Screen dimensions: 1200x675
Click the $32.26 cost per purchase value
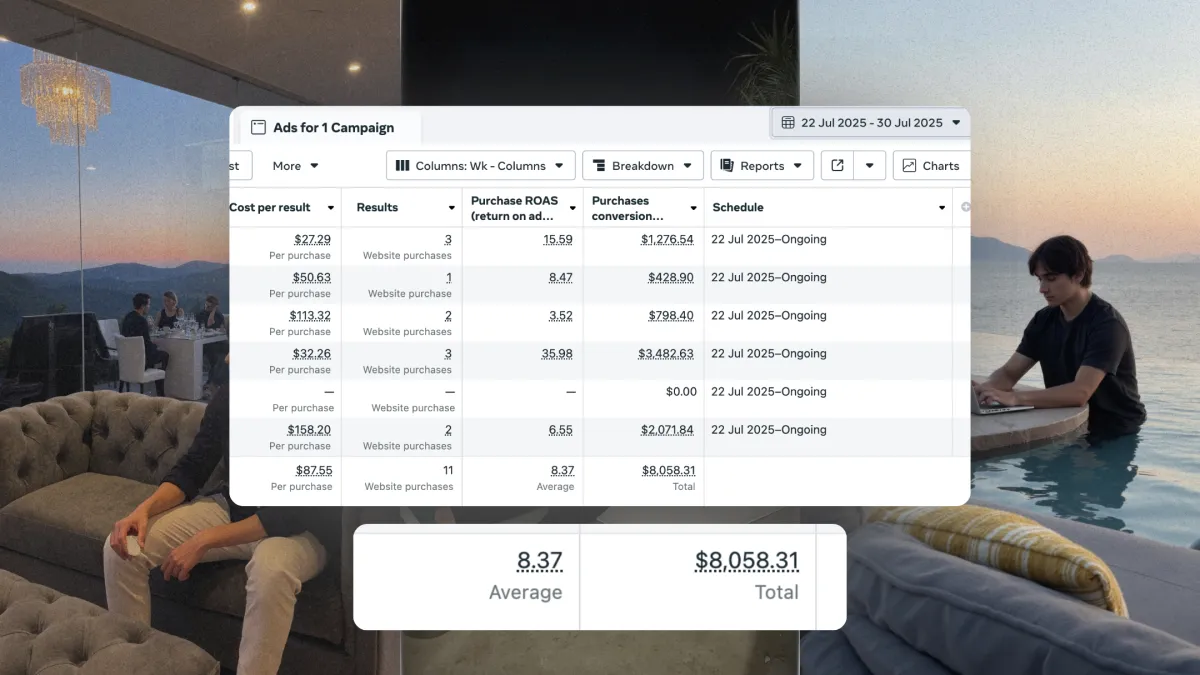[x=312, y=354]
